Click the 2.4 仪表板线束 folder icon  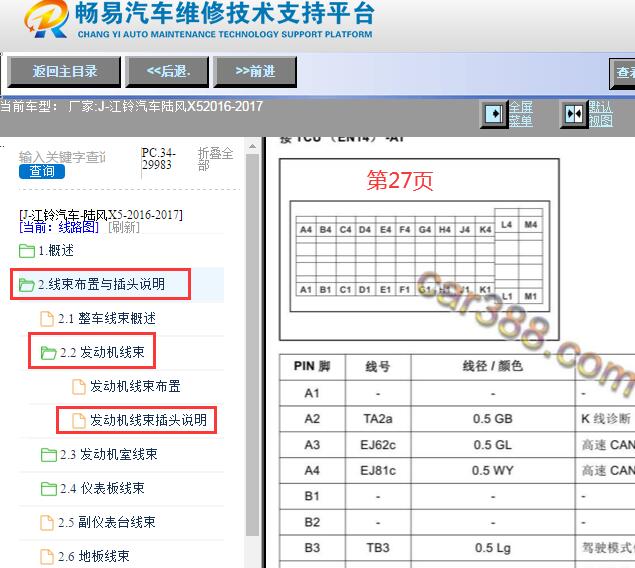tap(49, 489)
